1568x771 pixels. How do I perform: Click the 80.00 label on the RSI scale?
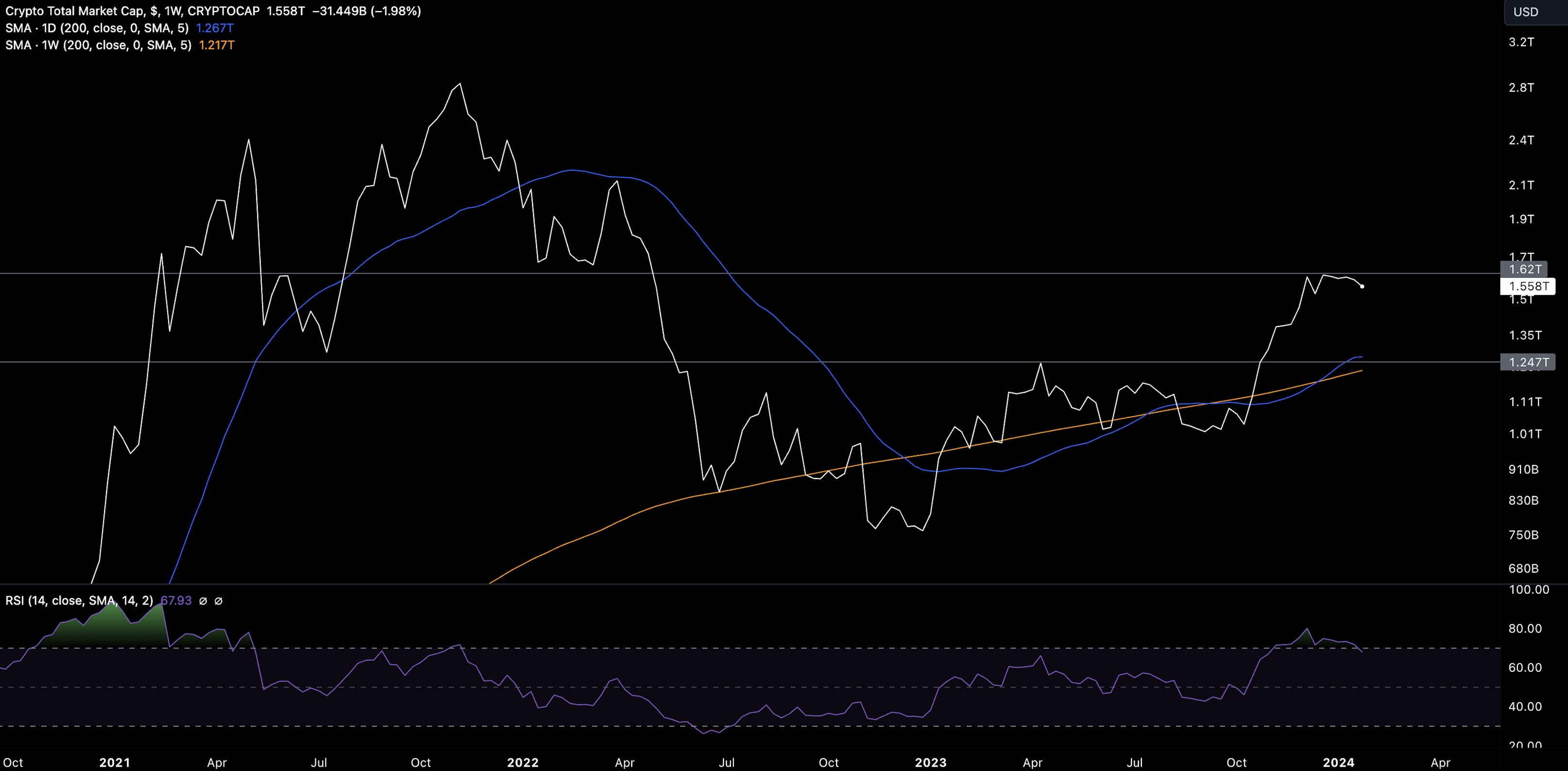click(x=1524, y=629)
